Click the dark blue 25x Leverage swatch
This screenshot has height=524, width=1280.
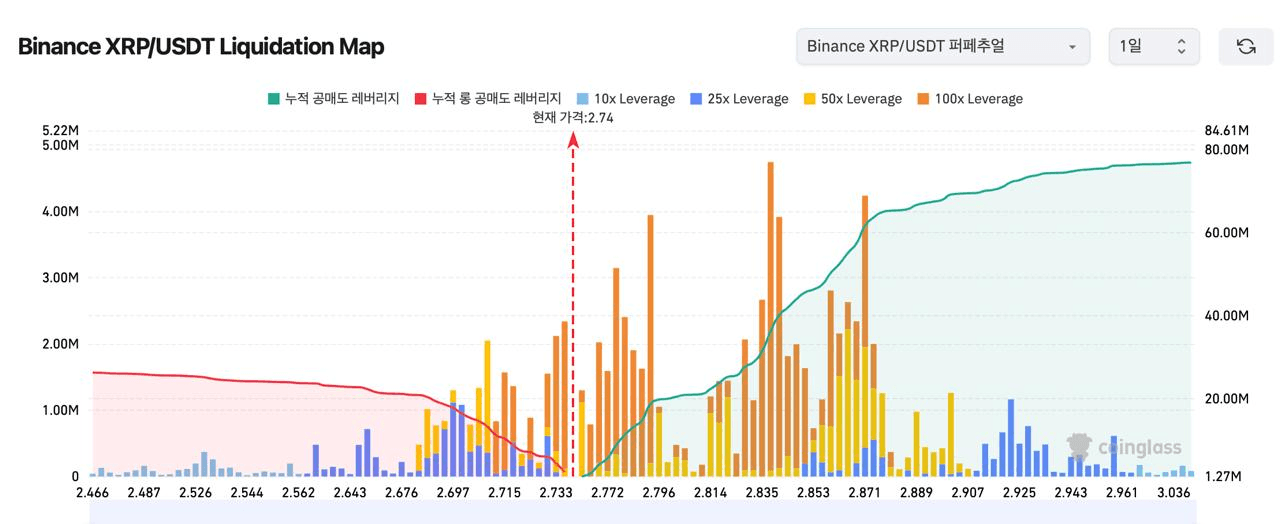(x=696, y=98)
